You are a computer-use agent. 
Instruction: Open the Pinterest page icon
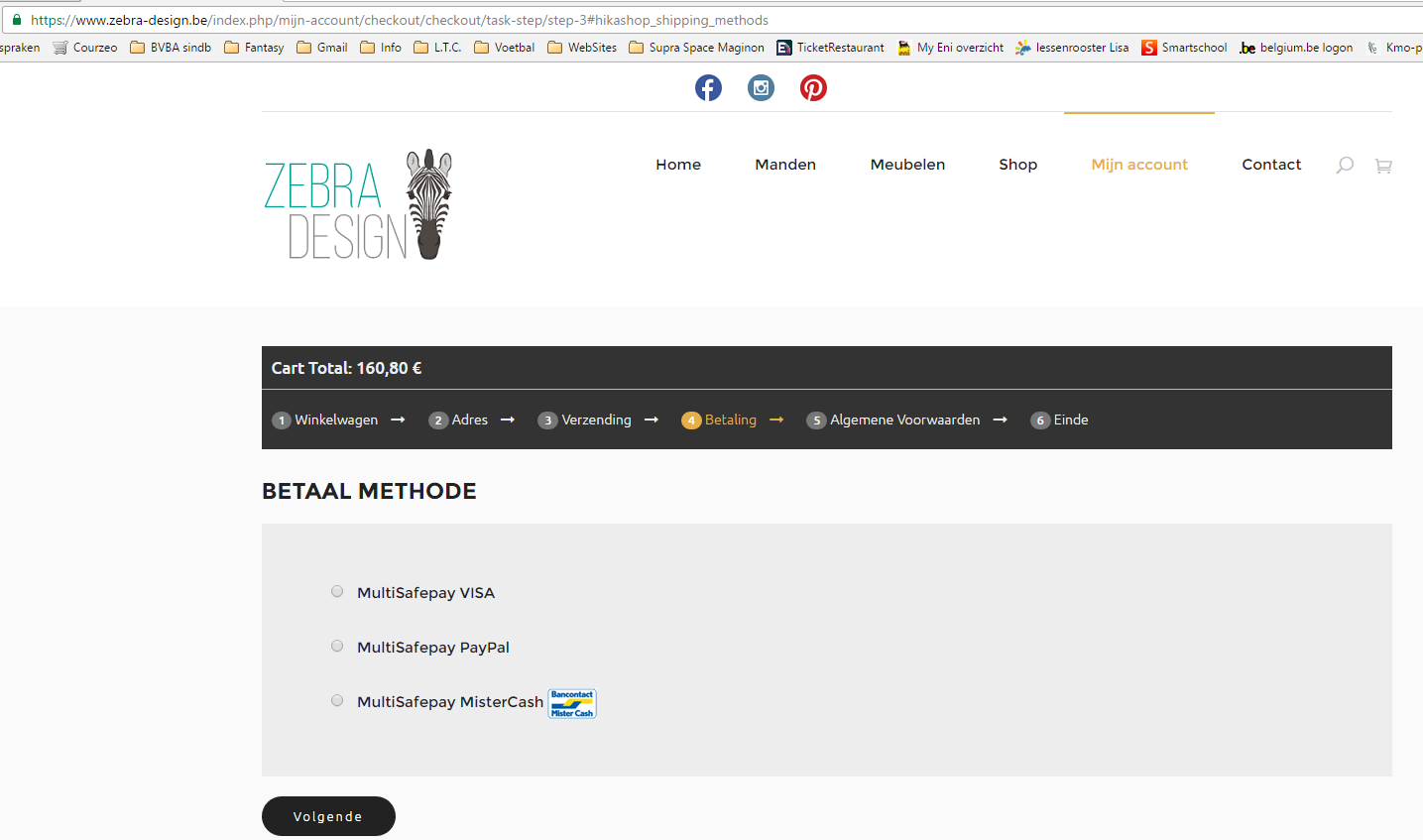coord(813,88)
